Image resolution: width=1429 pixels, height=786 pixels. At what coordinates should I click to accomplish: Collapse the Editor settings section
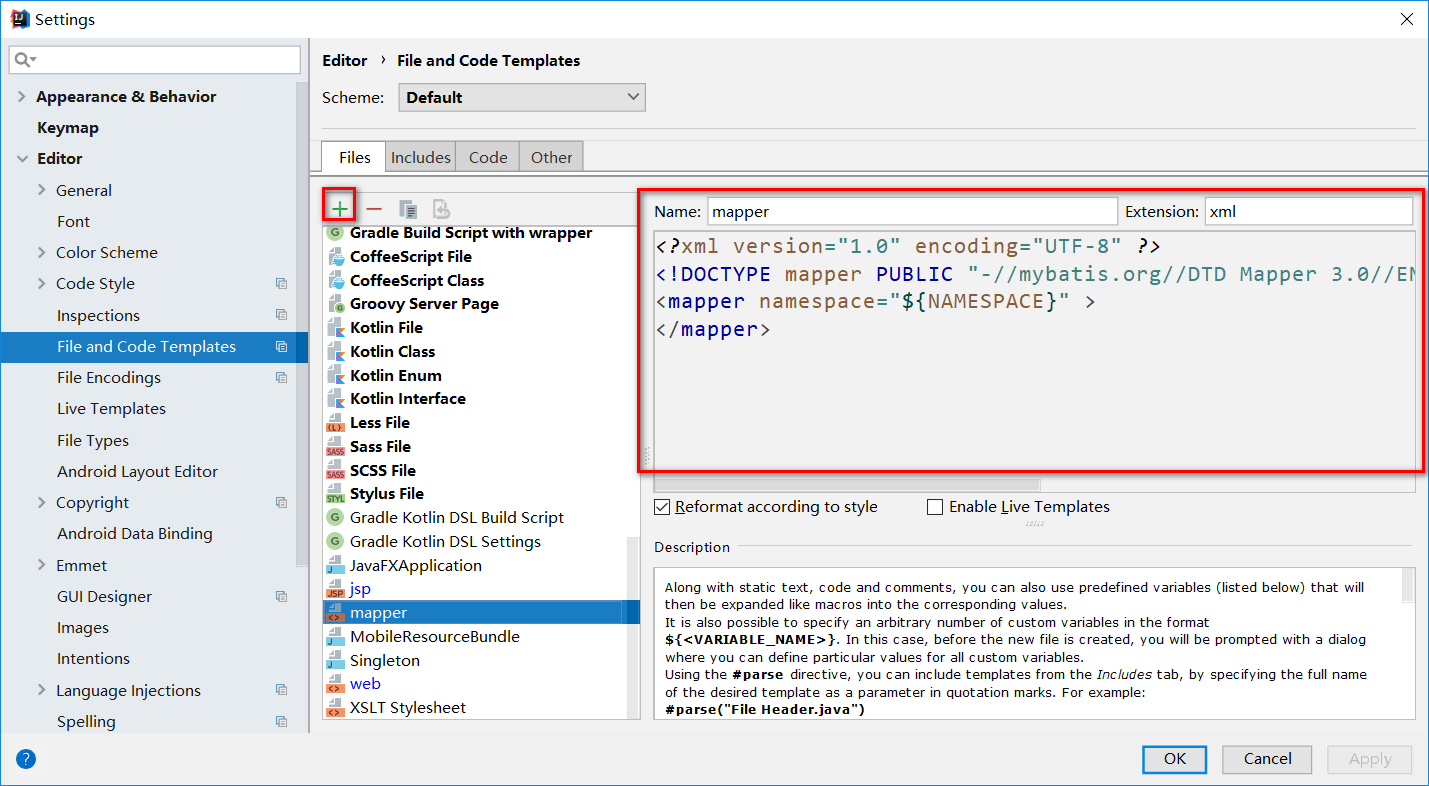coord(22,159)
